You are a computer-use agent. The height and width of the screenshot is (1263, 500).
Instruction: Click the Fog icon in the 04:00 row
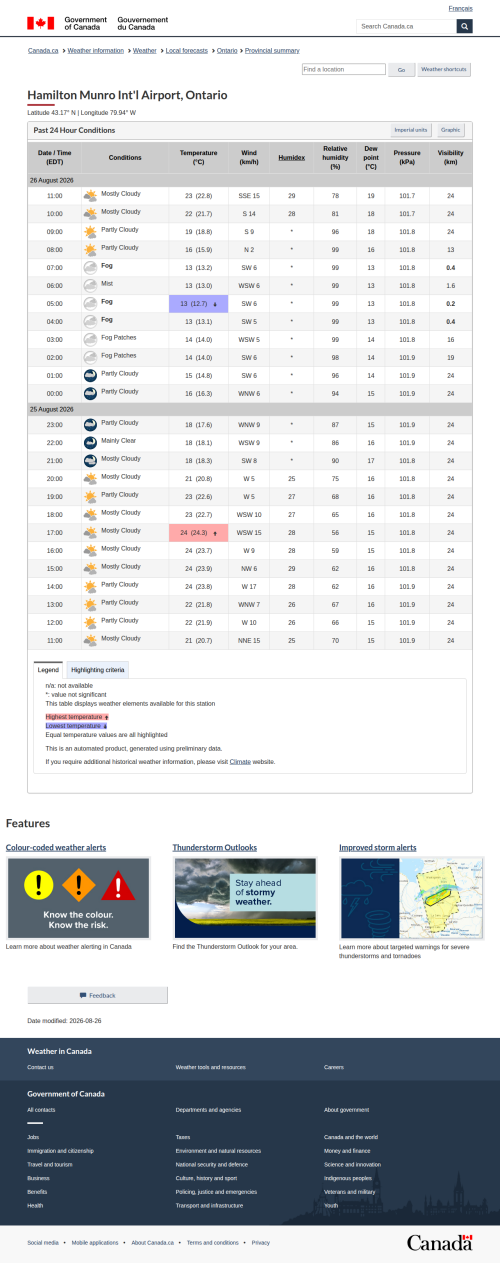90,321
